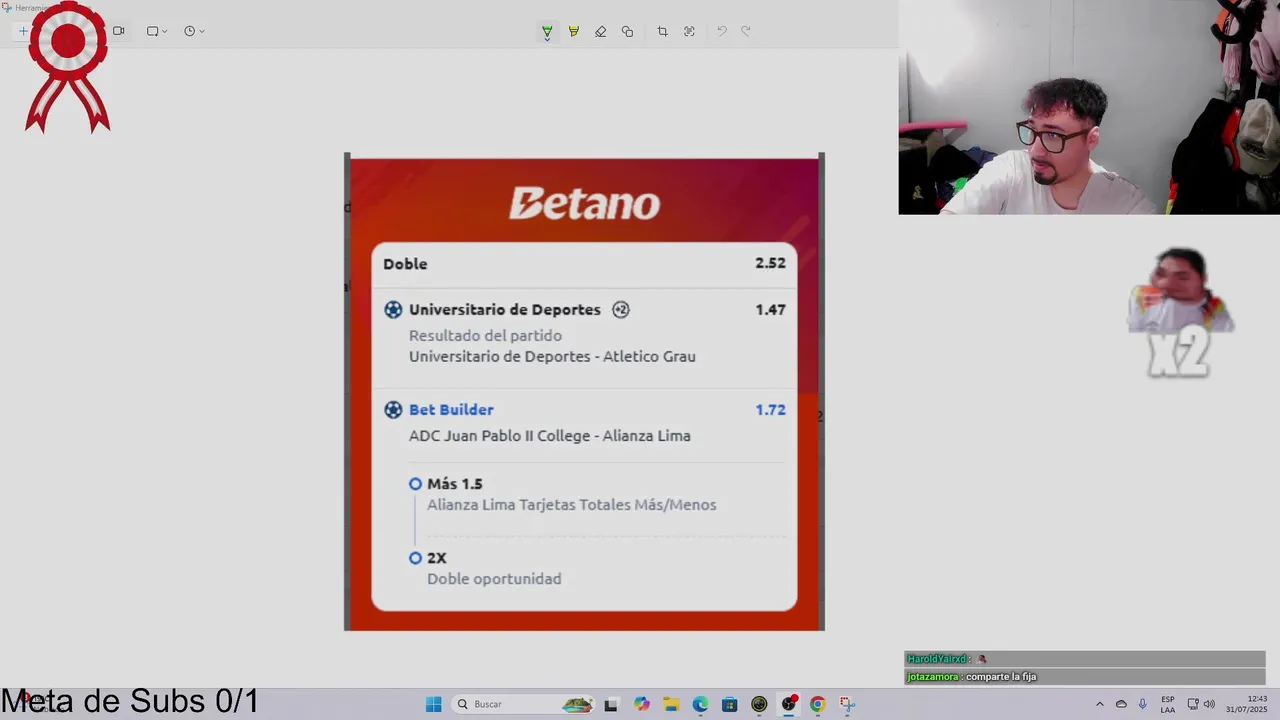Image resolution: width=1280 pixels, height=720 pixels.
Task: Select the eraser tool
Action: [600, 32]
